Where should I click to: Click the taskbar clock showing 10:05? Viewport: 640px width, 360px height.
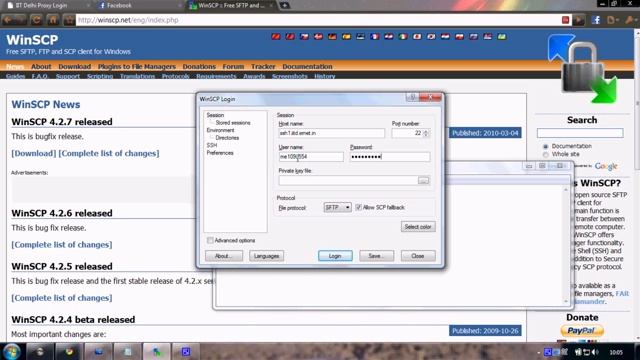tap(616, 352)
